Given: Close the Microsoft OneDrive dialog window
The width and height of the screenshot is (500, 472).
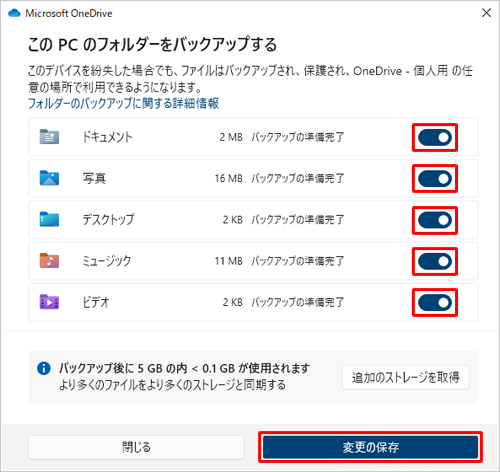Looking at the screenshot, I should [x=486, y=13].
